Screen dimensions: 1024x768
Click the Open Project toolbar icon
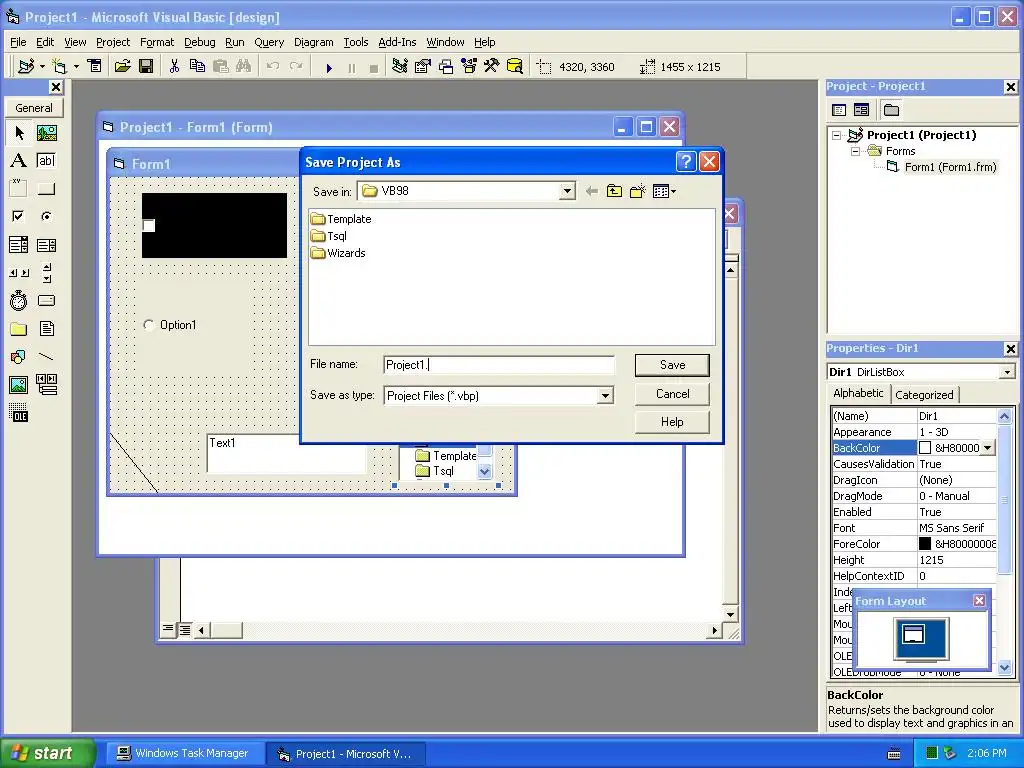click(122, 67)
